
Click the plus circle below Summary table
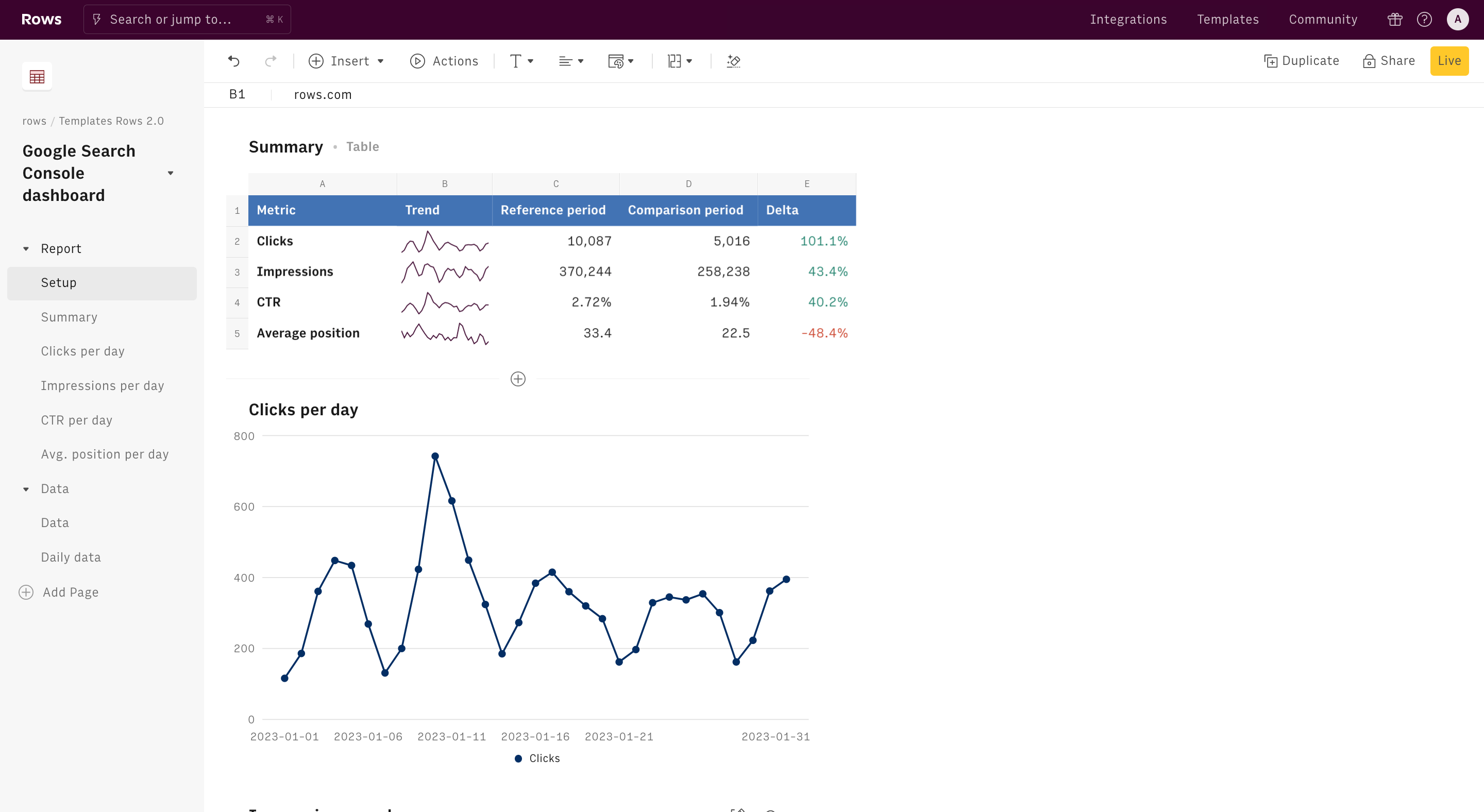pyautogui.click(x=518, y=379)
